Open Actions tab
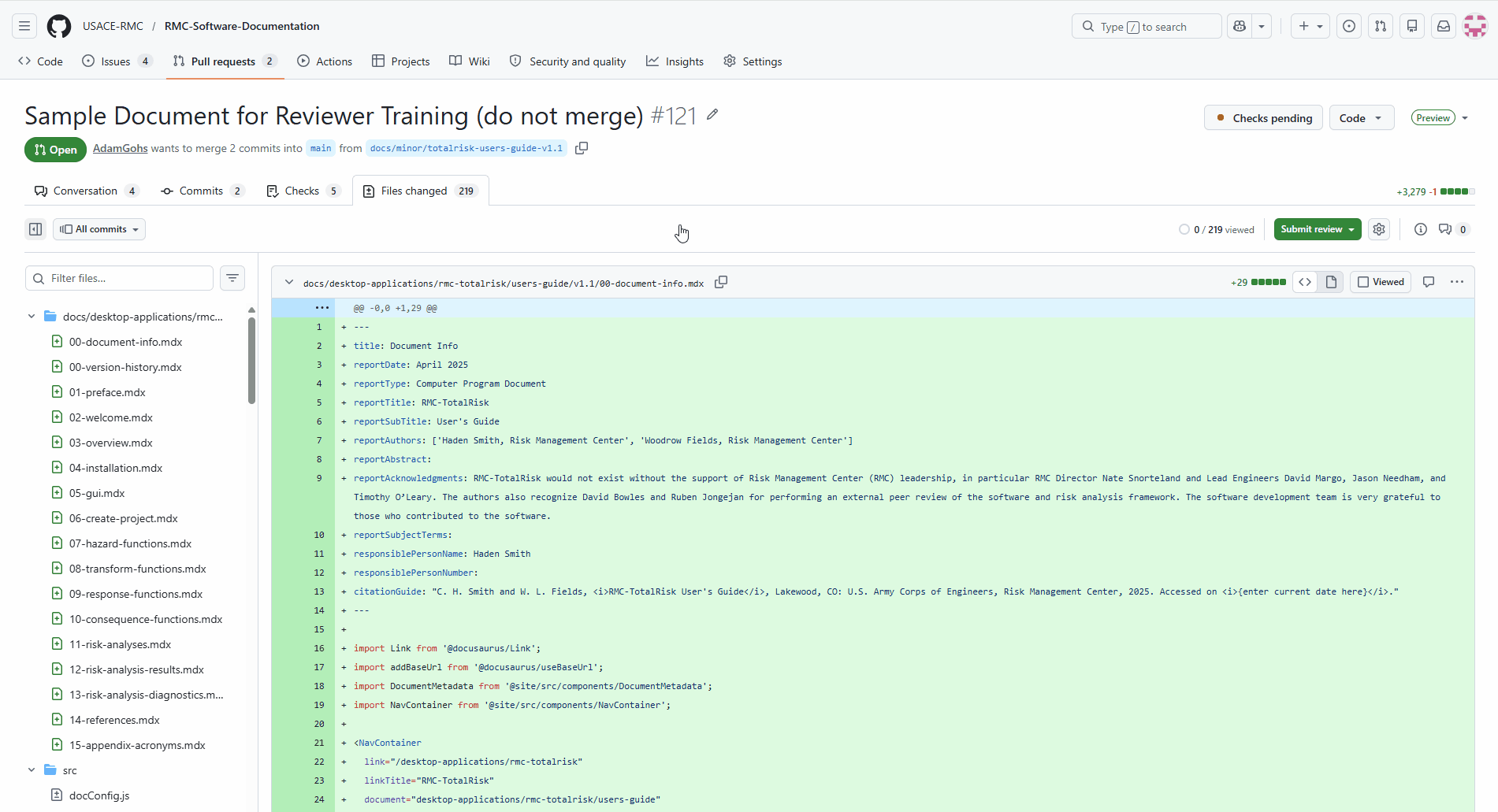 325,61
